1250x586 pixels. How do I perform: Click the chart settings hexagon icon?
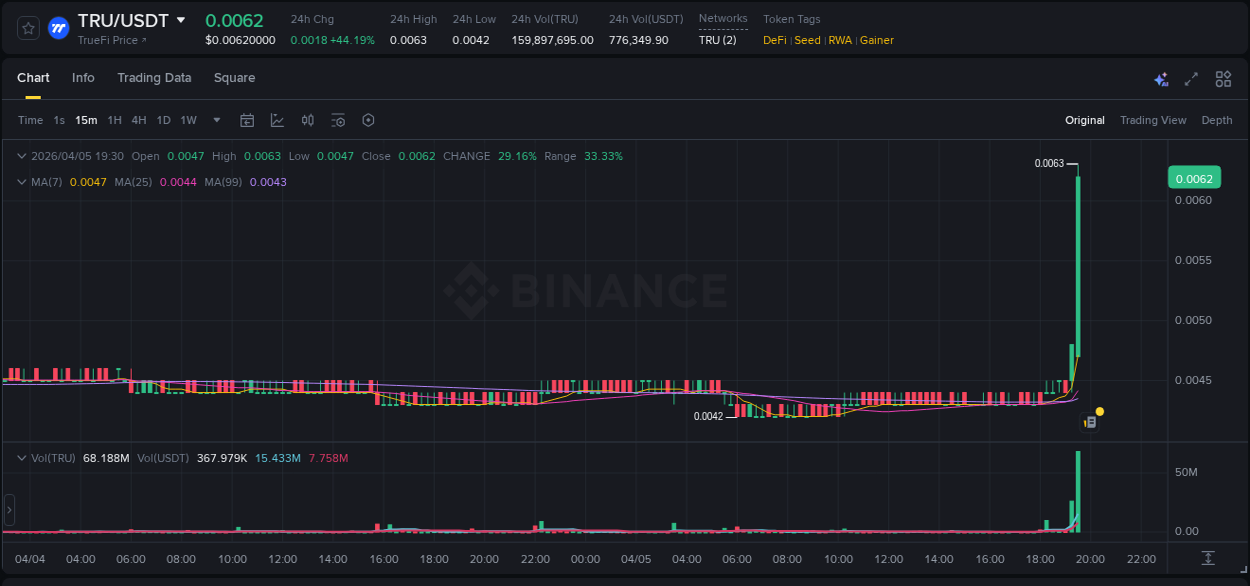pyautogui.click(x=368, y=119)
